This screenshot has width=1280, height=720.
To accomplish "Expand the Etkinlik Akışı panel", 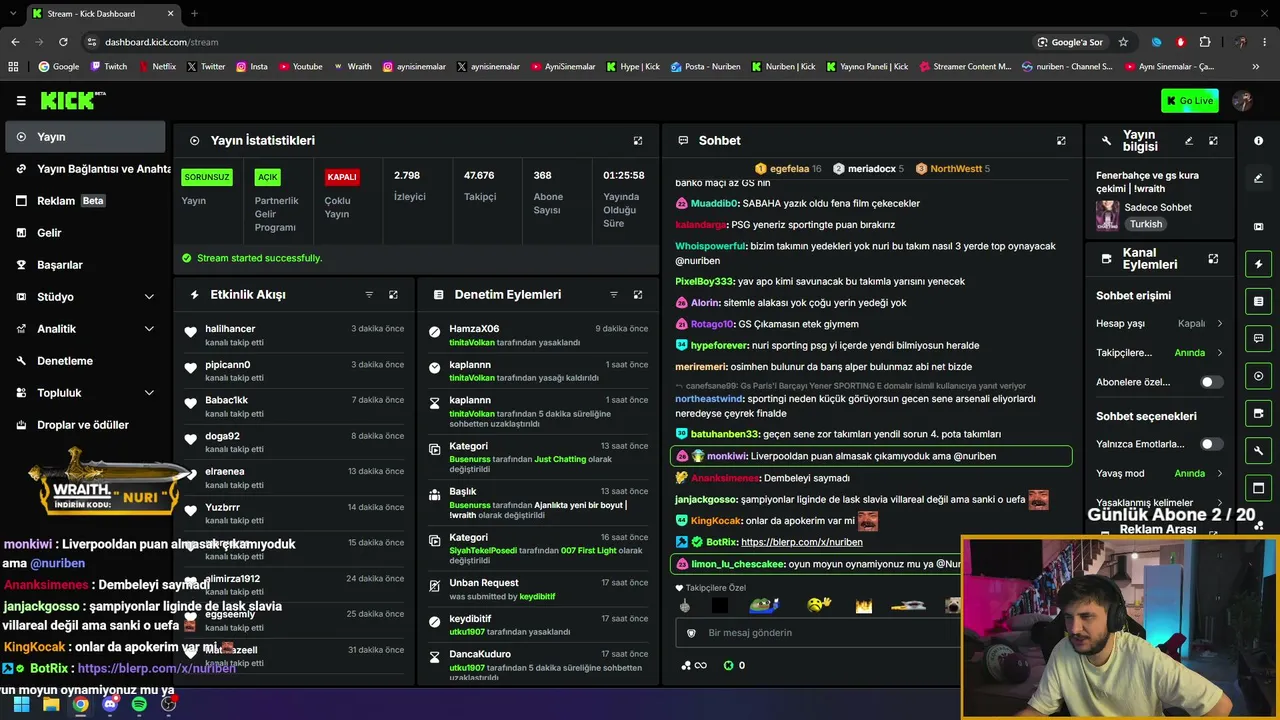I will coord(393,295).
